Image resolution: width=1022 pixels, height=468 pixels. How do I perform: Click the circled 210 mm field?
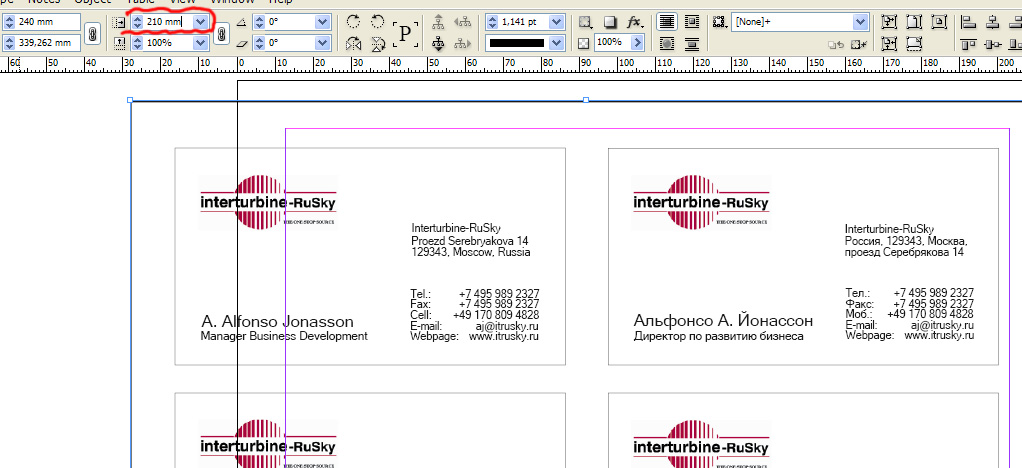(x=169, y=22)
